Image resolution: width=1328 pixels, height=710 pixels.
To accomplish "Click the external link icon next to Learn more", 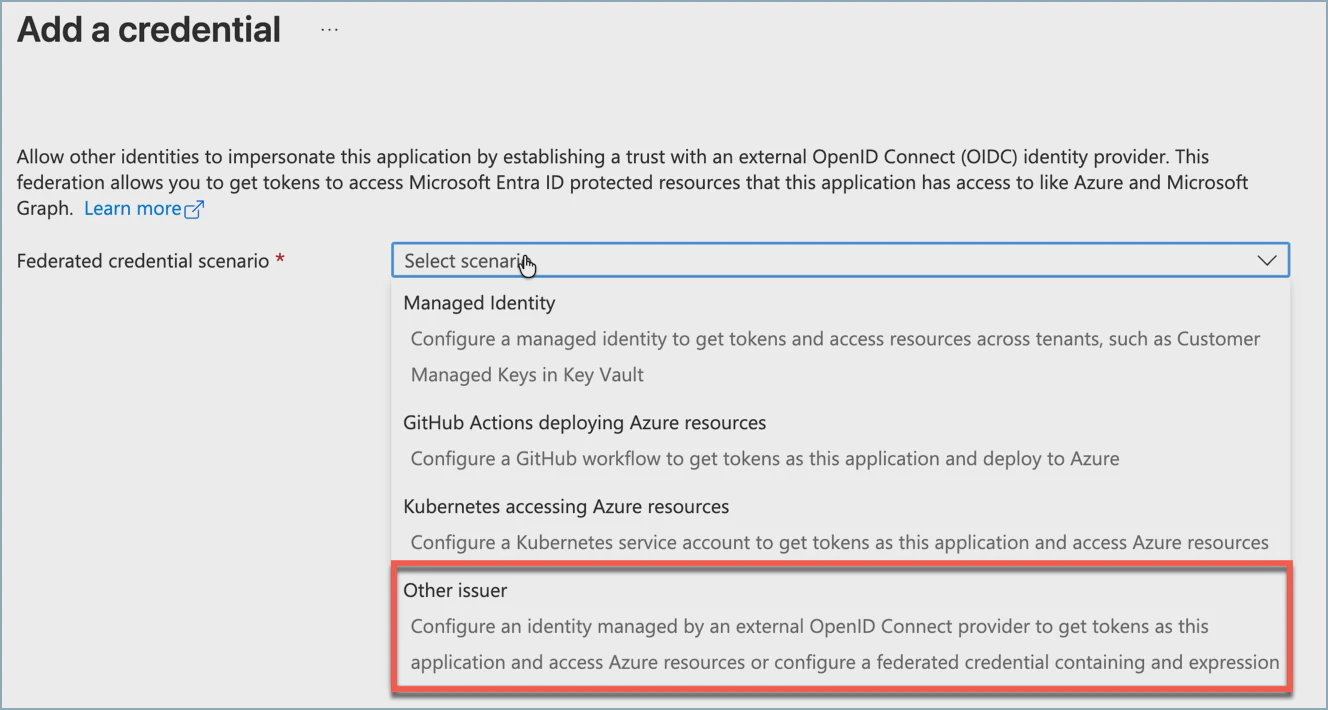I will (192, 208).
